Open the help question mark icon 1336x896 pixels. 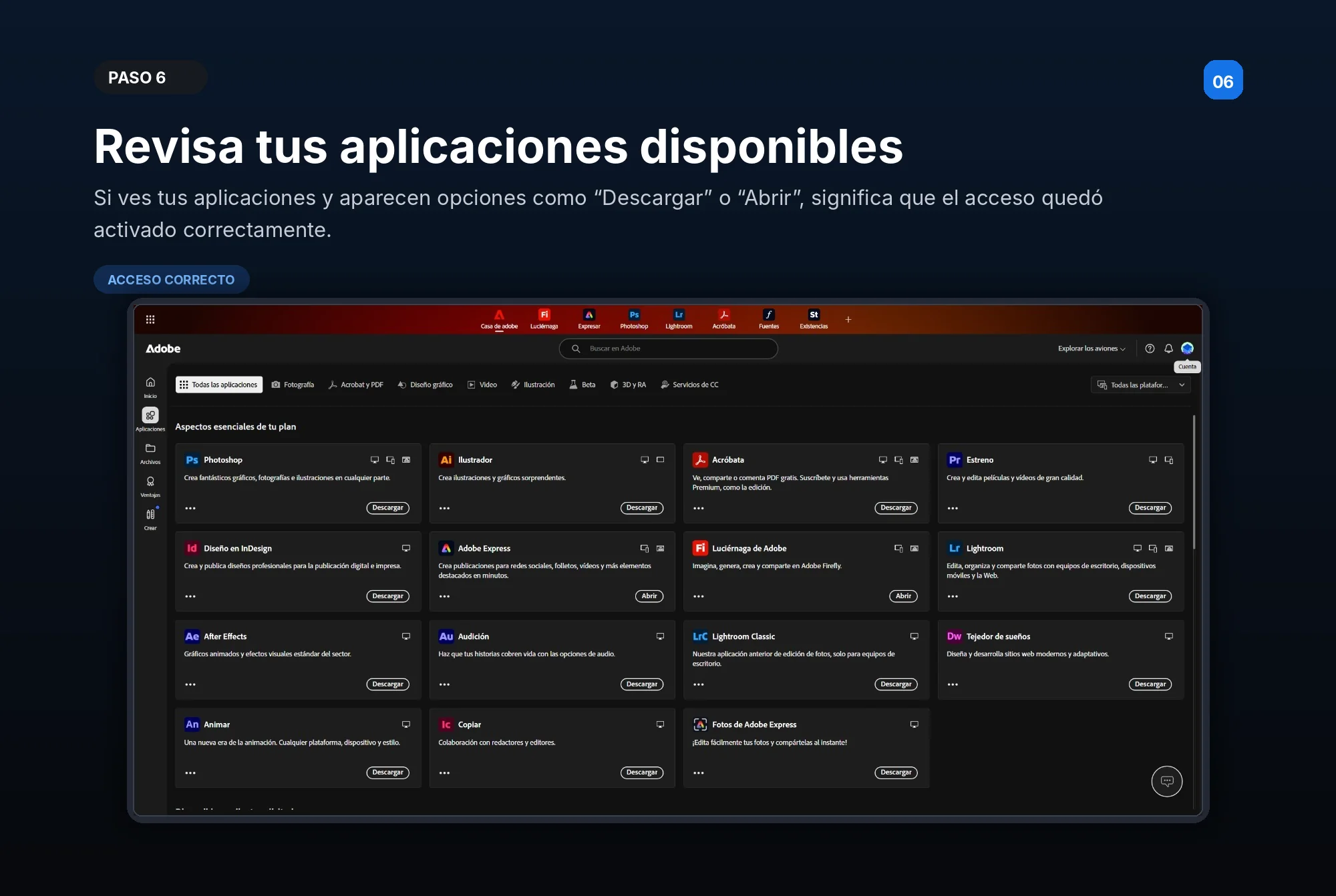click(x=1150, y=349)
